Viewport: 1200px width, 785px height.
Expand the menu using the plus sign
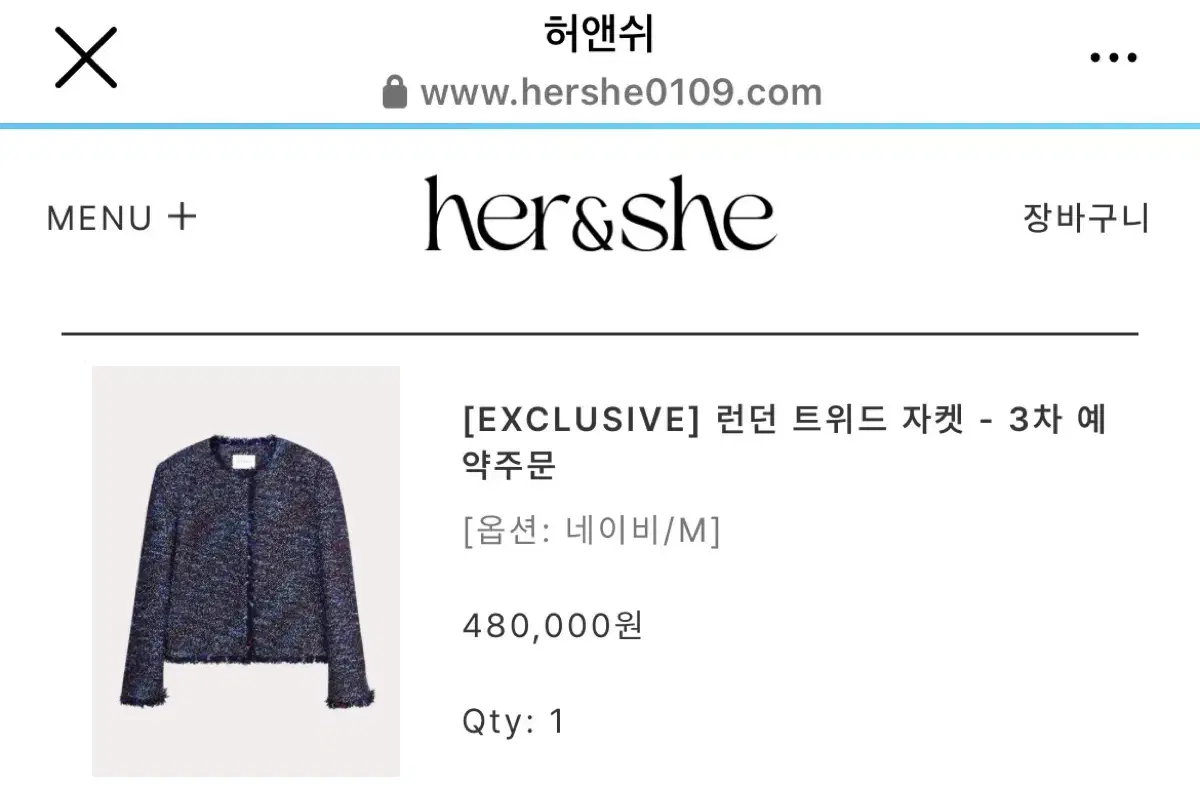[x=181, y=216]
